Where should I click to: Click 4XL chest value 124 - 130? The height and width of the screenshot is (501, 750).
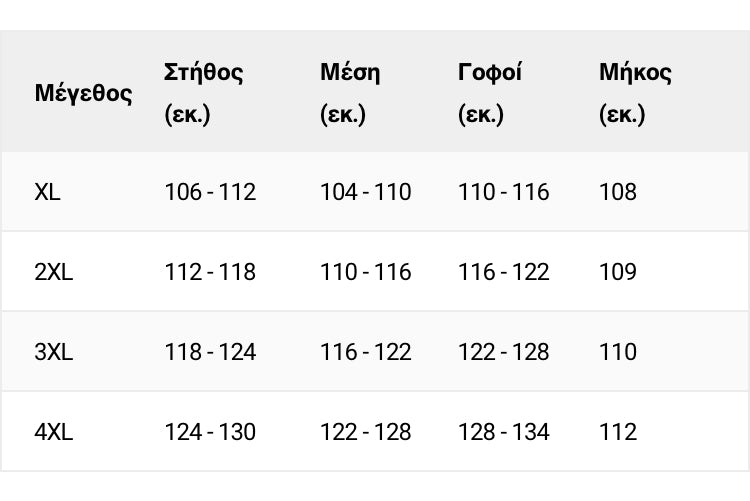(x=210, y=432)
